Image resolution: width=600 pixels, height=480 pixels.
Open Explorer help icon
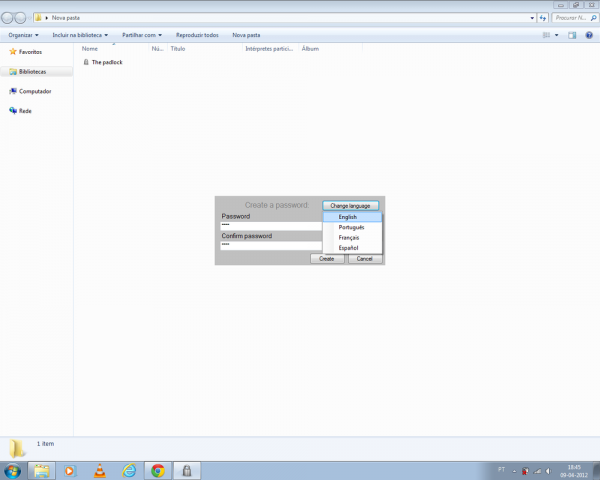tap(589, 35)
